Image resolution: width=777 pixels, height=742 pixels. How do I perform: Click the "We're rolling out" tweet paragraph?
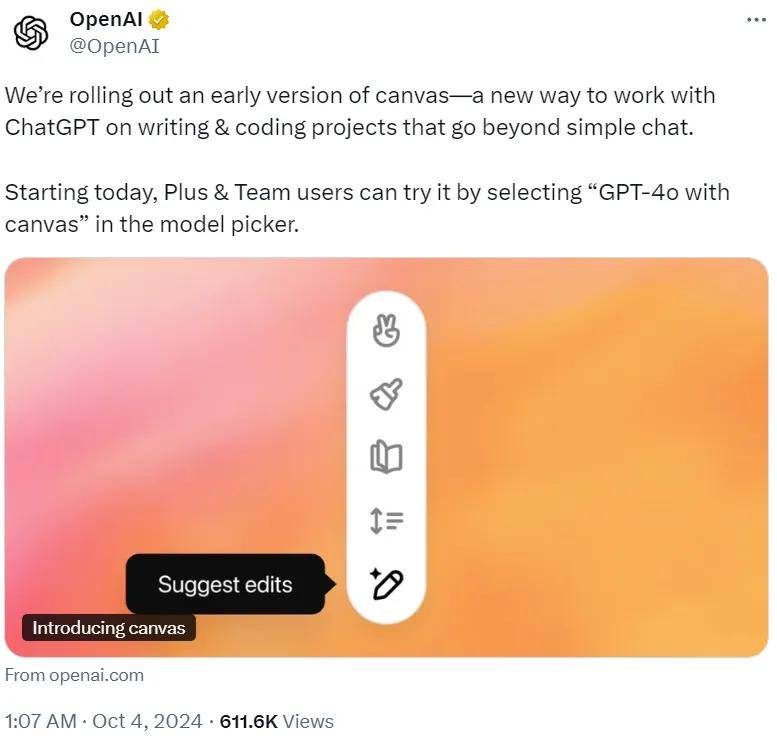(360, 111)
